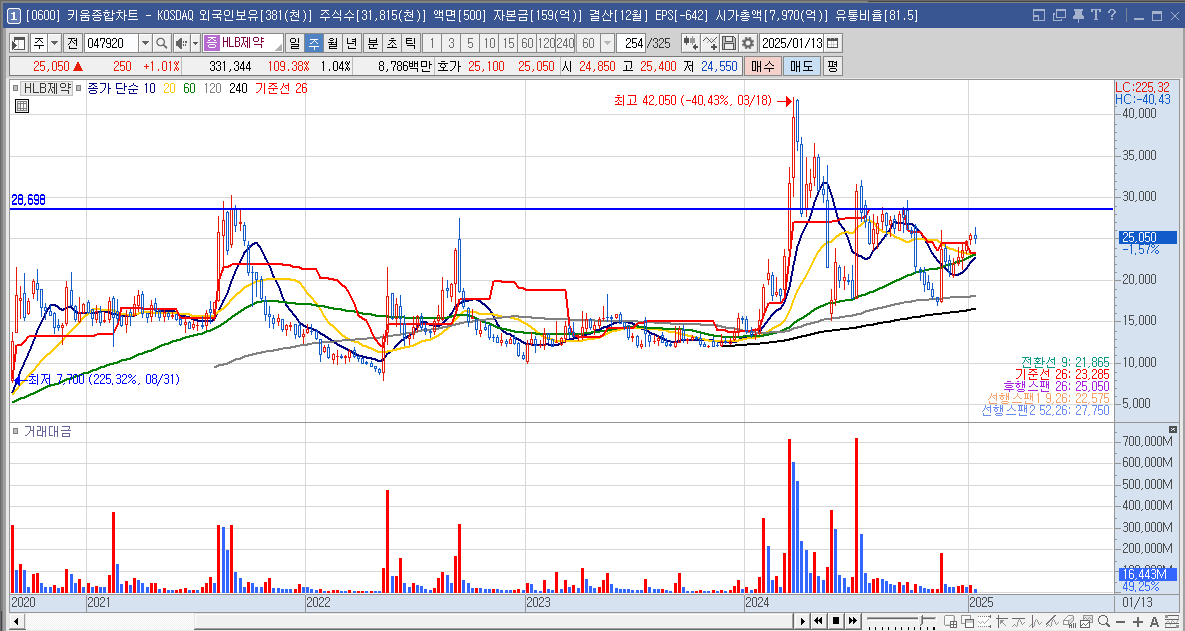Click the chart panel icon left of 주 dropdown

click(x=19, y=43)
